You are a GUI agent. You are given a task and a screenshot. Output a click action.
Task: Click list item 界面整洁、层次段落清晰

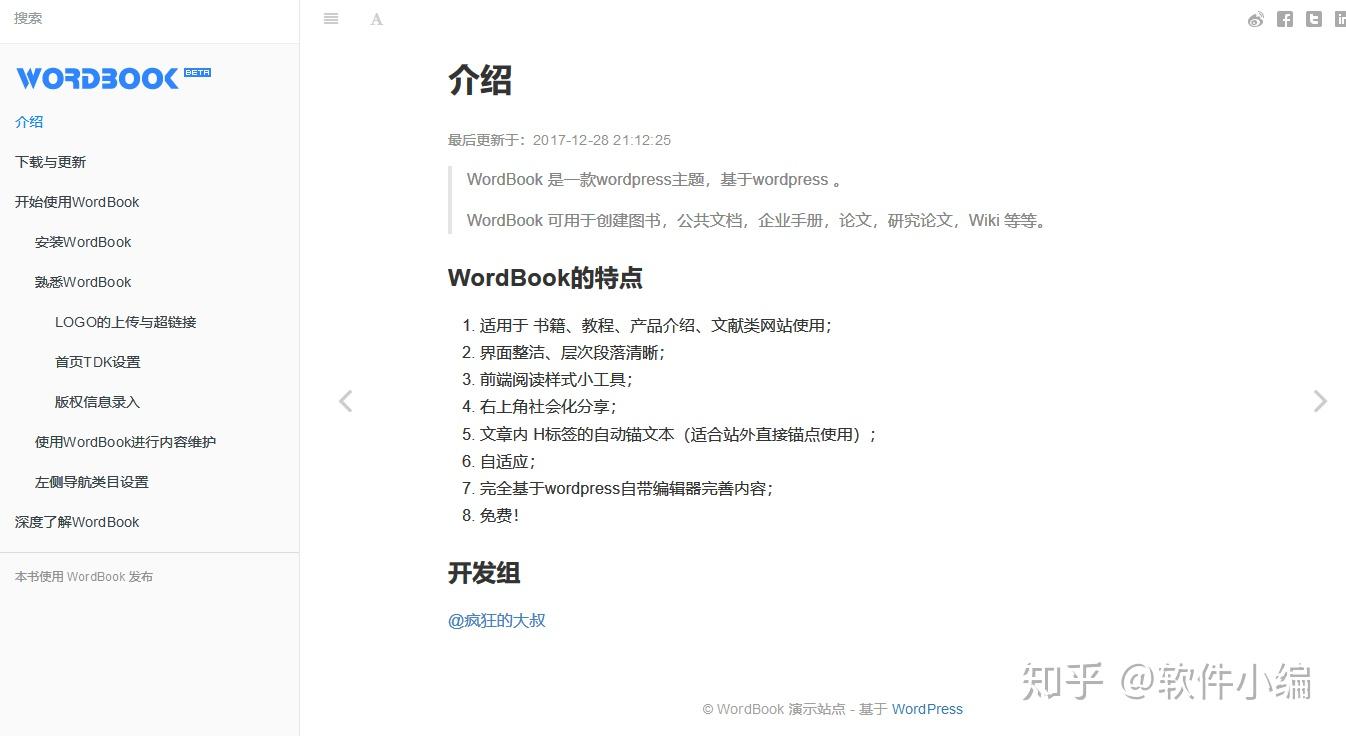572,353
